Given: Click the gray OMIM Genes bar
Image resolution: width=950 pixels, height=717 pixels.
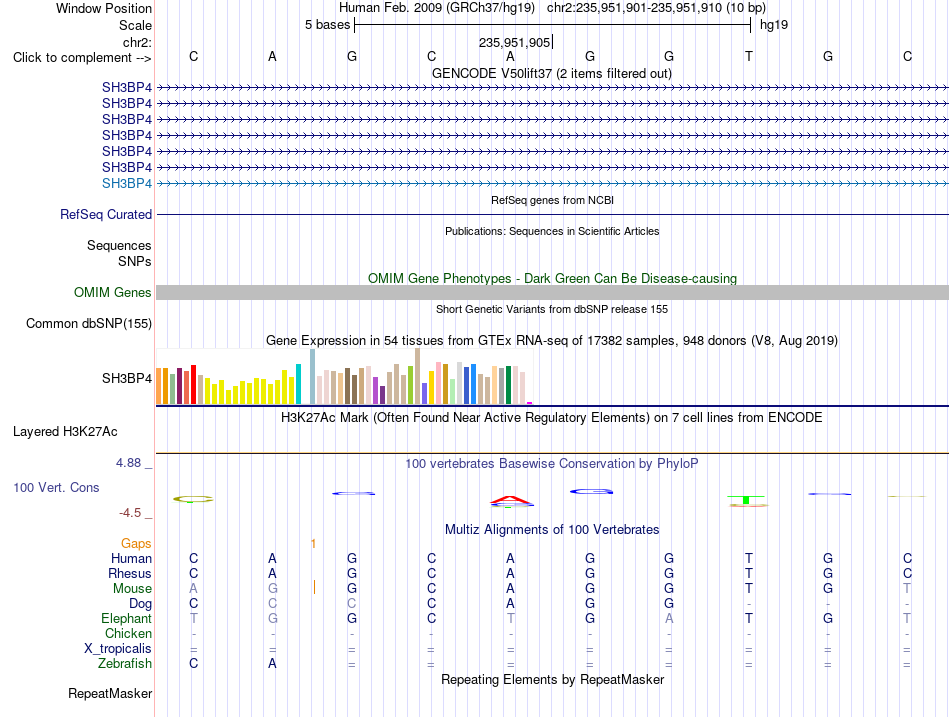Looking at the screenshot, I should click(552, 293).
